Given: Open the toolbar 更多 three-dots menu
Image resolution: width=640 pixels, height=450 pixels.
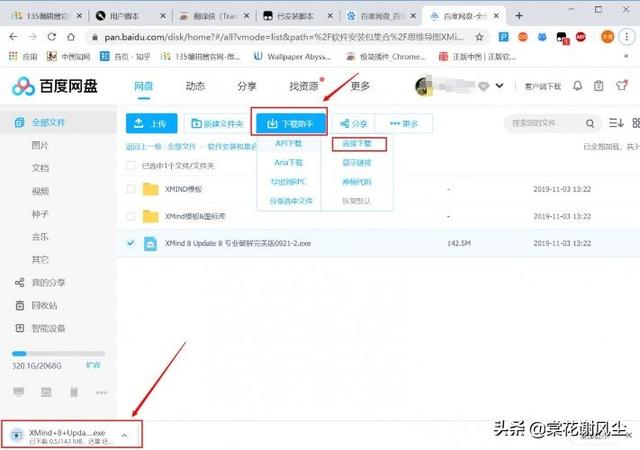Looking at the screenshot, I should [403, 123].
